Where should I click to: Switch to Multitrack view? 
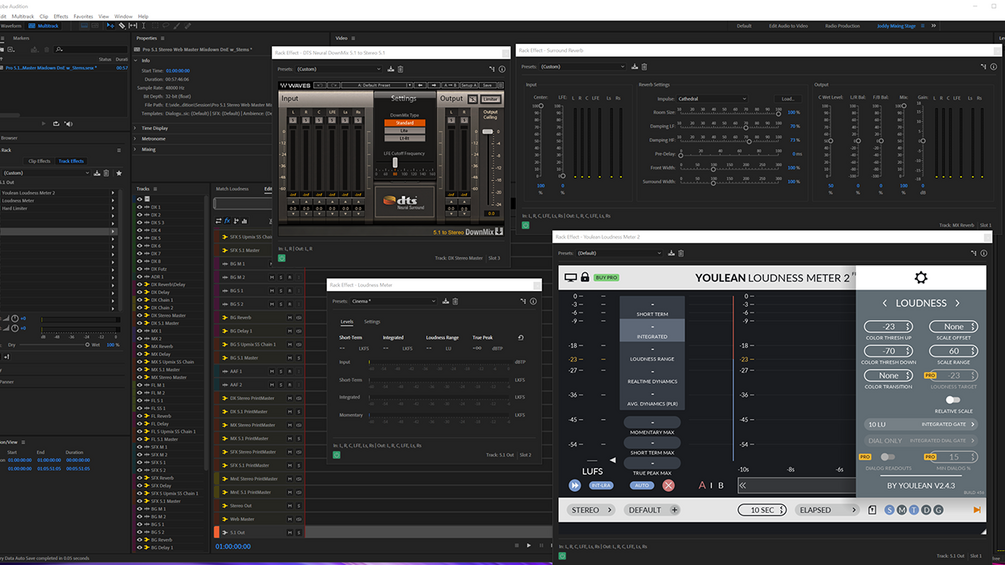point(44,26)
